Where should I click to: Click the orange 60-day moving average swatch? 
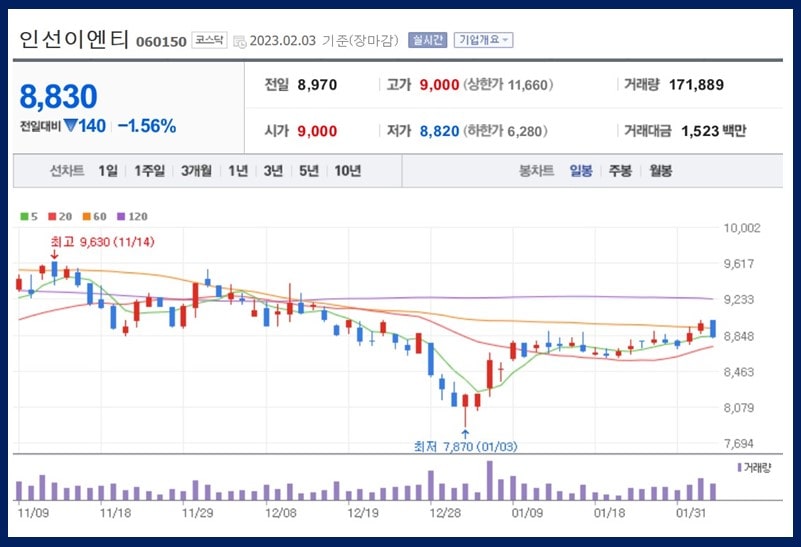click(87, 217)
